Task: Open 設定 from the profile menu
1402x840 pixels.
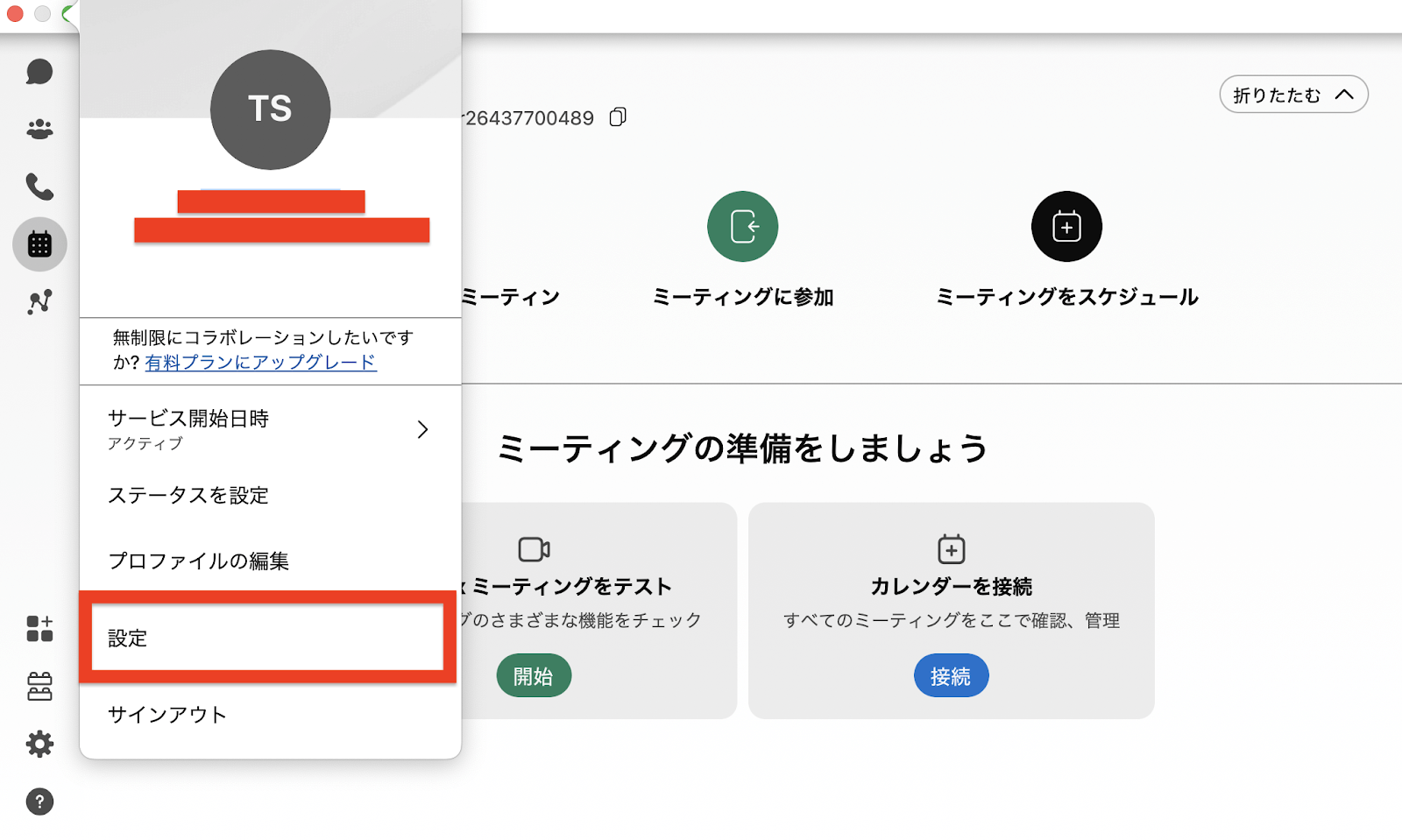Action: 268,638
